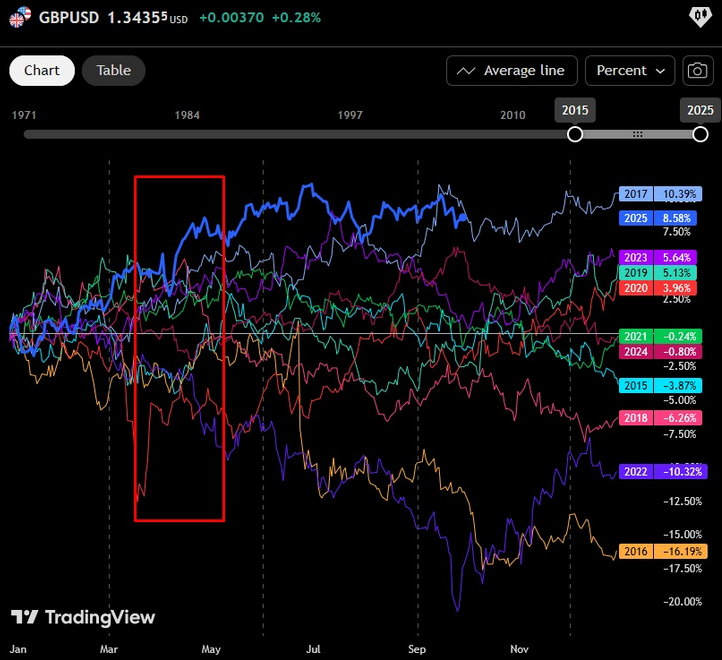The image size is (722, 660).
Task: Click the Mar axis label
Action: [109, 649]
